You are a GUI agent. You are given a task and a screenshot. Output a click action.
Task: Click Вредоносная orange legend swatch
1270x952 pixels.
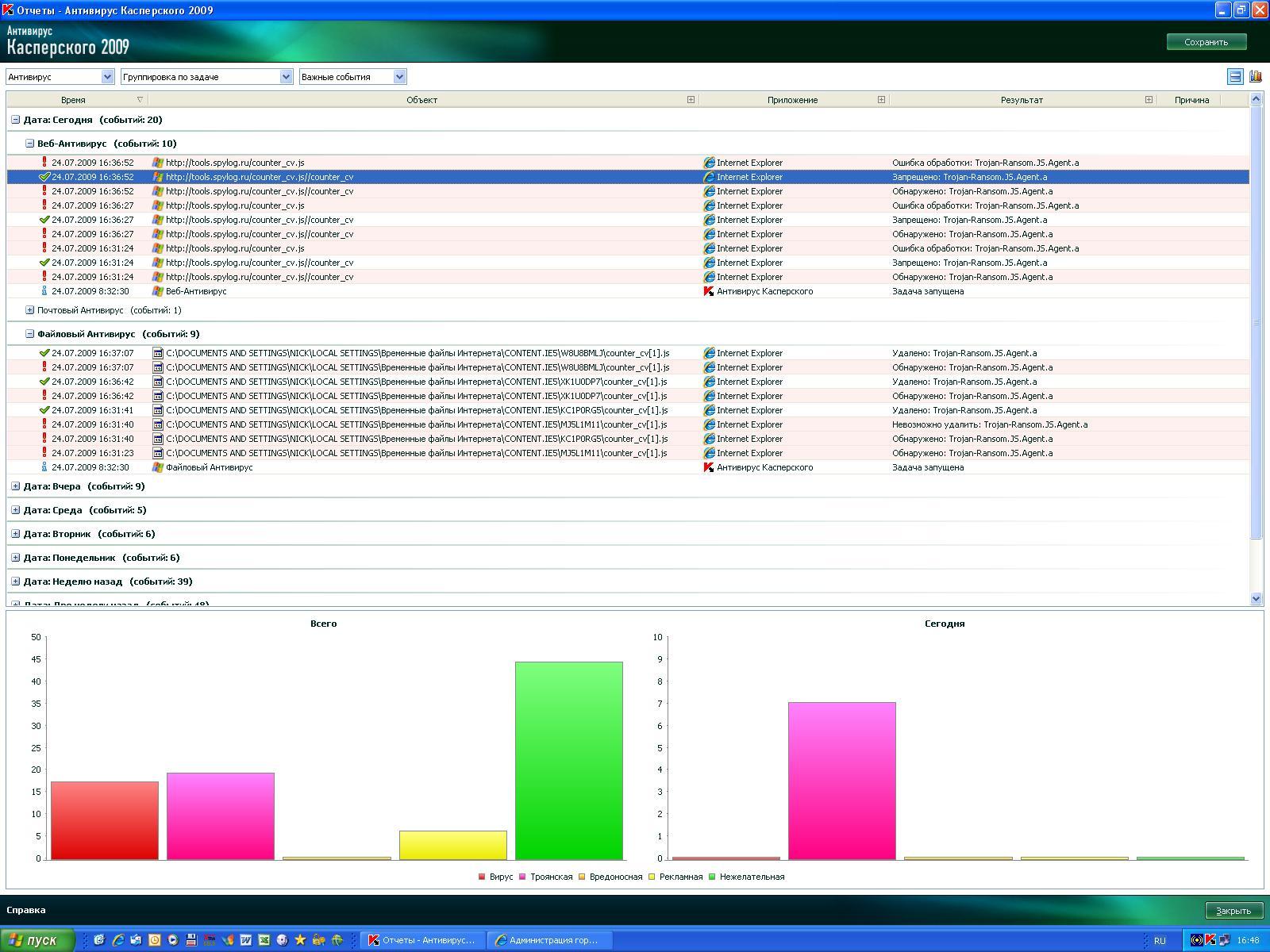[x=582, y=877]
